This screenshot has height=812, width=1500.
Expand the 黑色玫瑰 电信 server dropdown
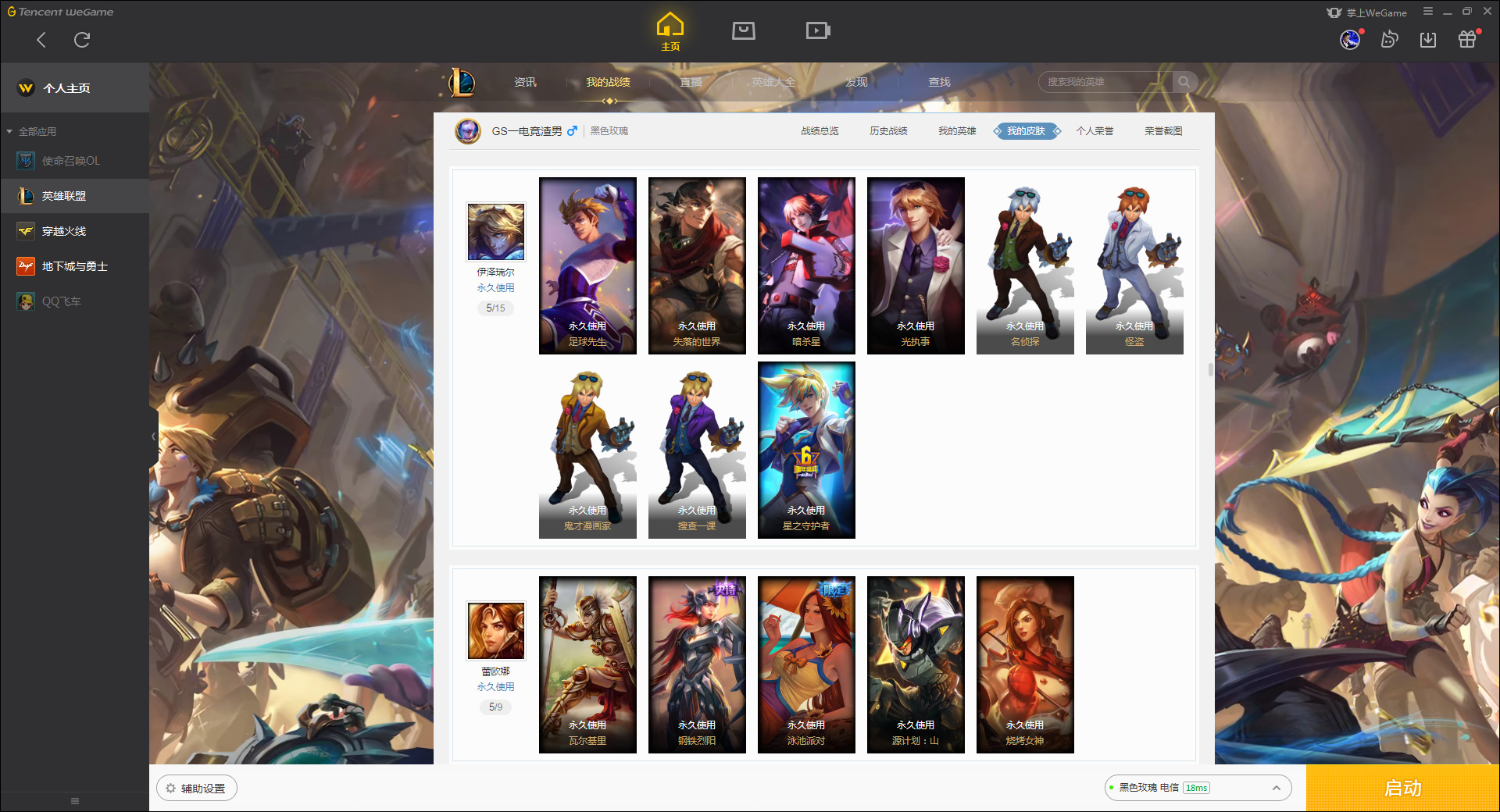pyautogui.click(x=1198, y=788)
